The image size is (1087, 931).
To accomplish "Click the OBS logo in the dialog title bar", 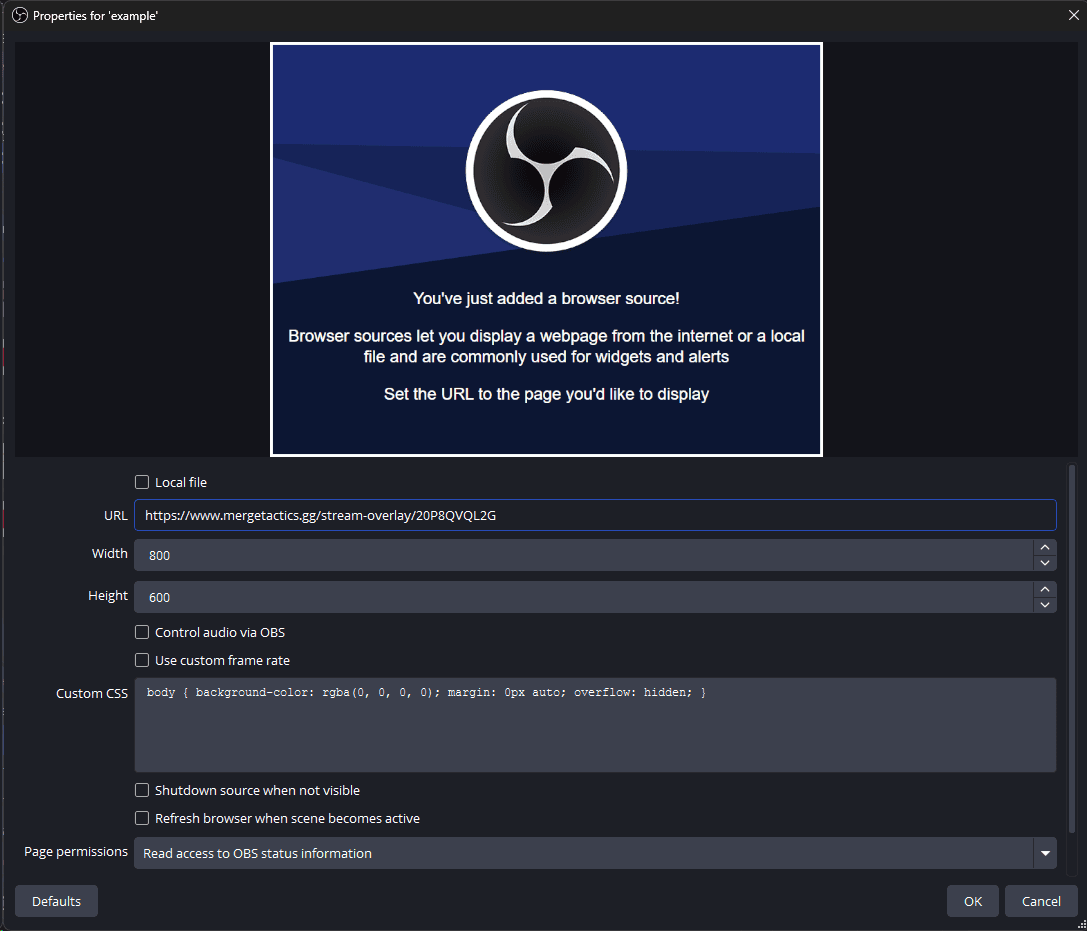I will [x=19, y=15].
